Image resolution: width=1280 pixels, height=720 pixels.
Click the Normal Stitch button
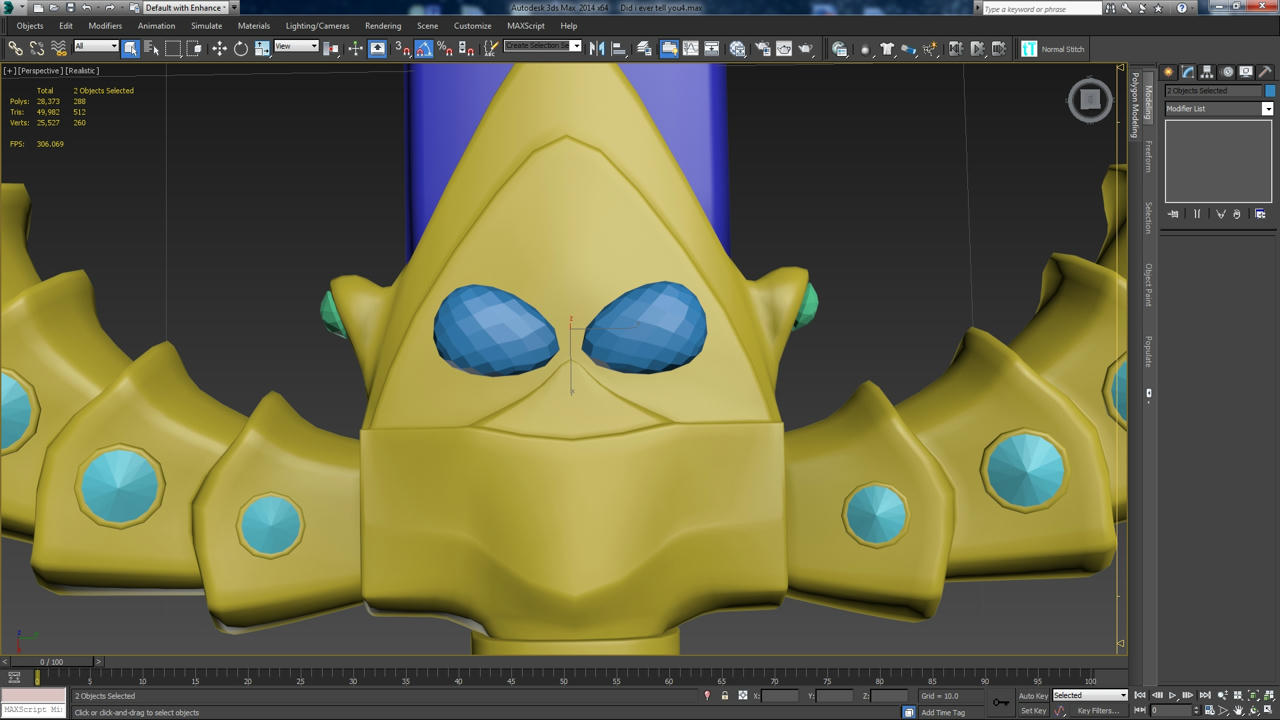coord(1053,49)
